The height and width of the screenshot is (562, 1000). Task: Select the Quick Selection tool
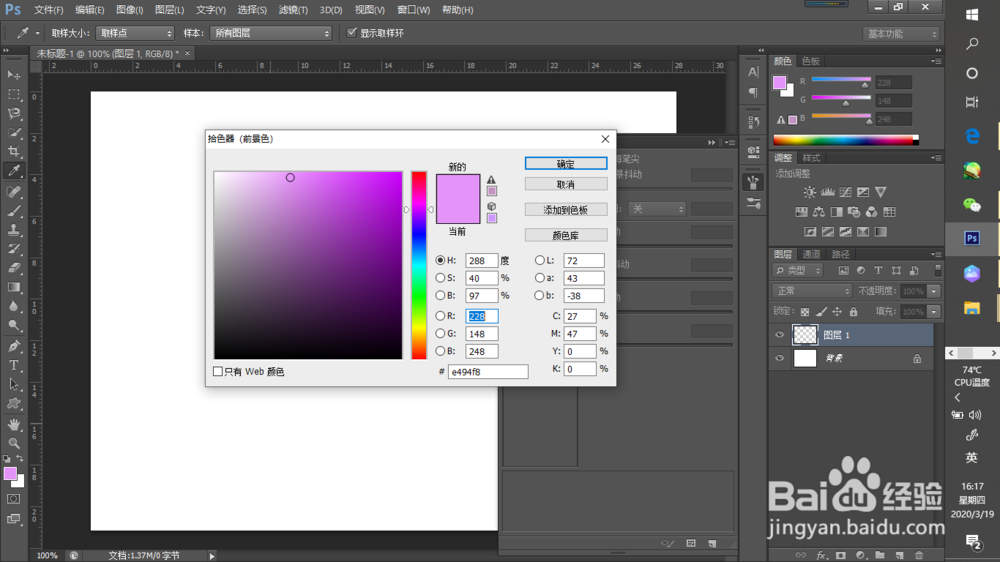pyautogui.click(x=13, y=133)
